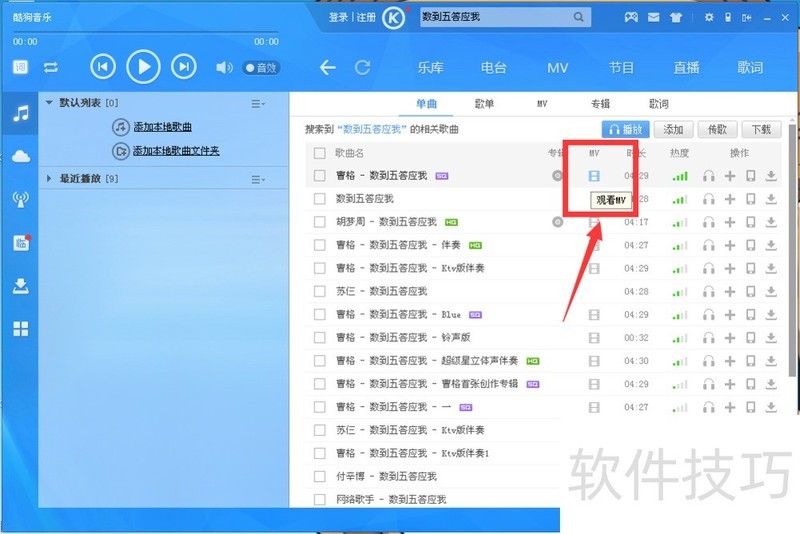This screenshot has width=800, height=534.
Task: Open the sidebar icon with red dot
Action: coord(21,243)
